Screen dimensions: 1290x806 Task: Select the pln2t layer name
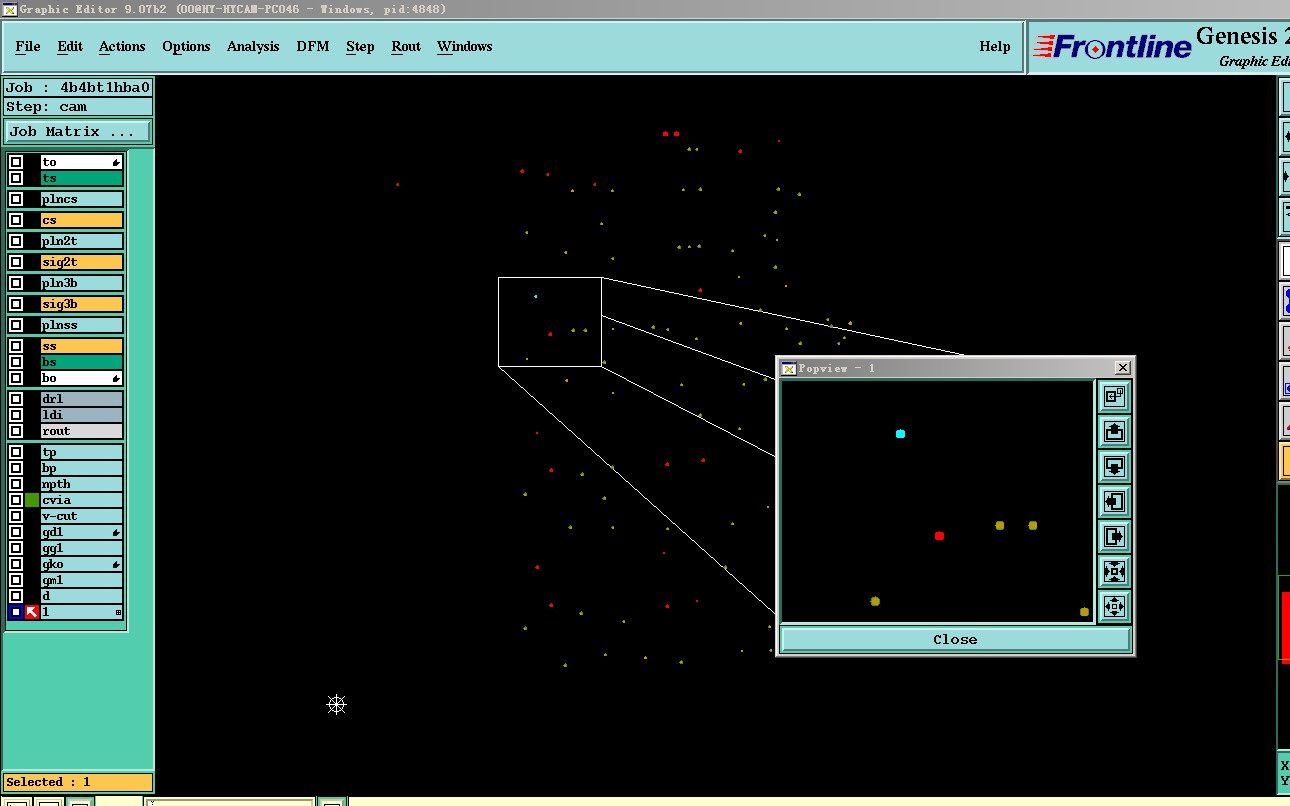pos(82,241)
